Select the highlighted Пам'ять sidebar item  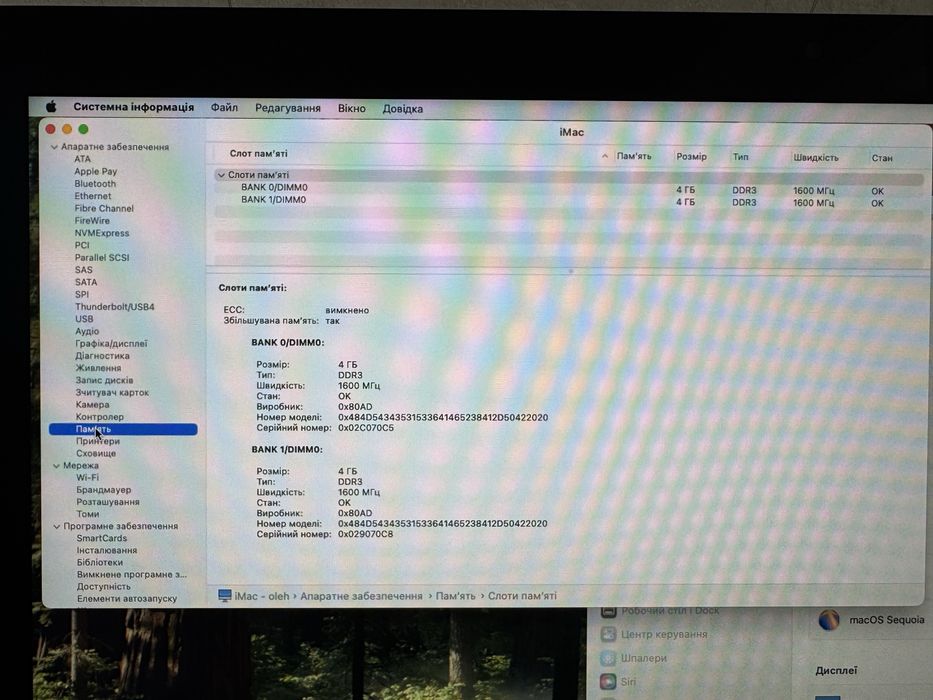[123, 429]
